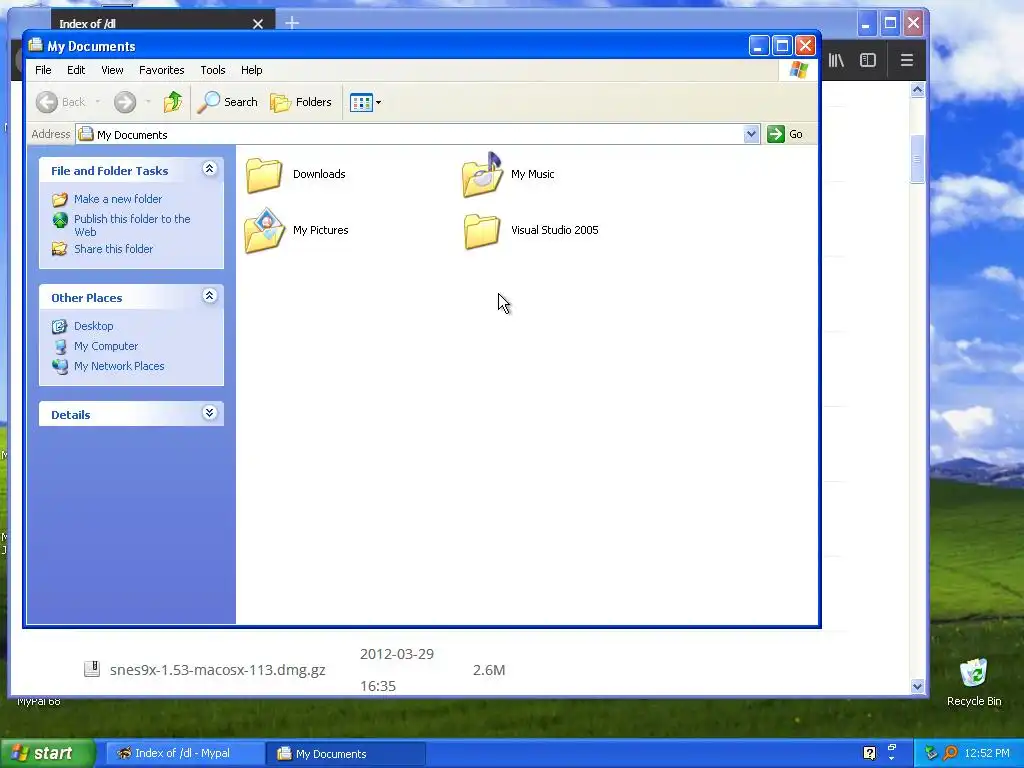Collapse the Other Places panel
The width and height of the screenshot is (1024, 768).
210,296
